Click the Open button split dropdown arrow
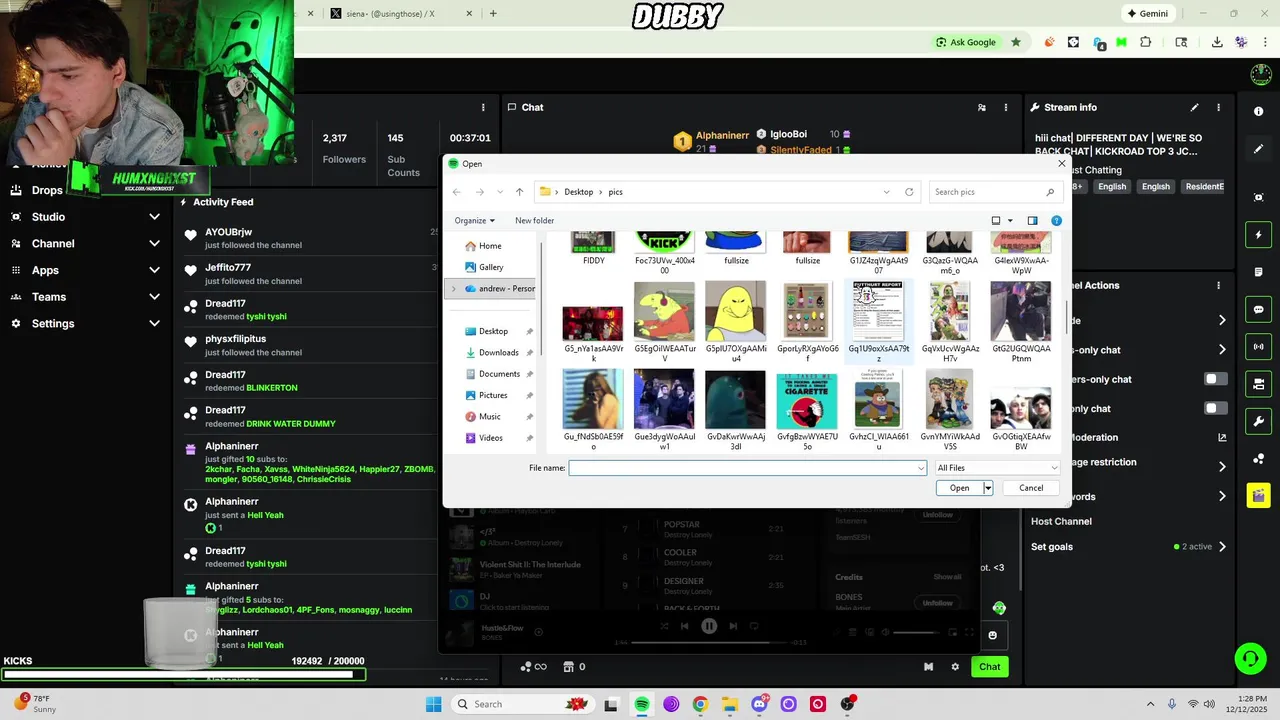1280x720 pixels. tap(988, 488)
